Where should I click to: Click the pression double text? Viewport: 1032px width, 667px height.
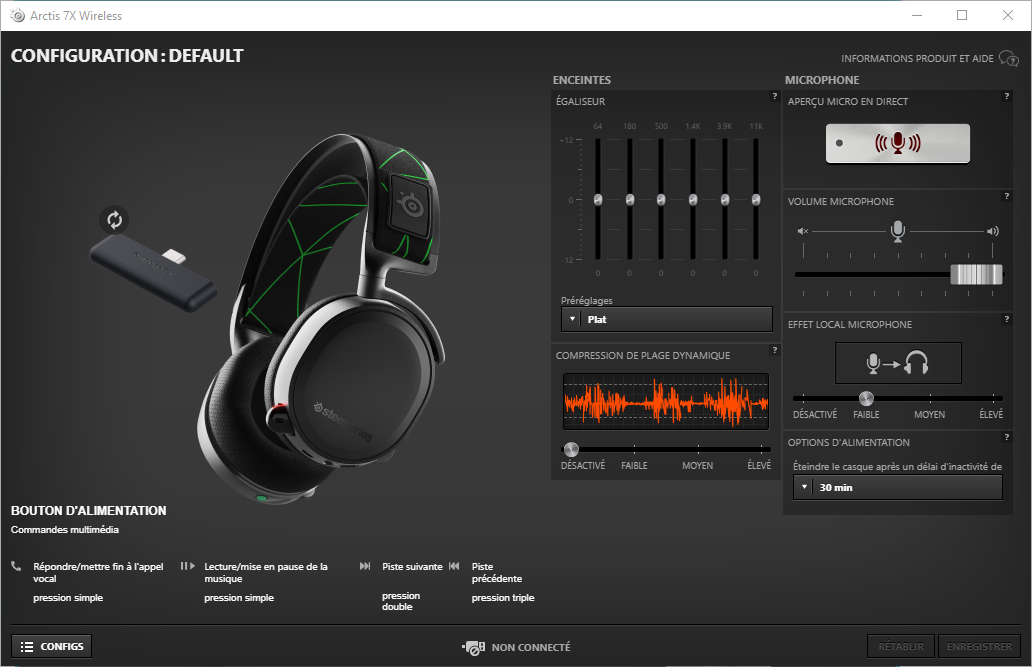[401, 601]
